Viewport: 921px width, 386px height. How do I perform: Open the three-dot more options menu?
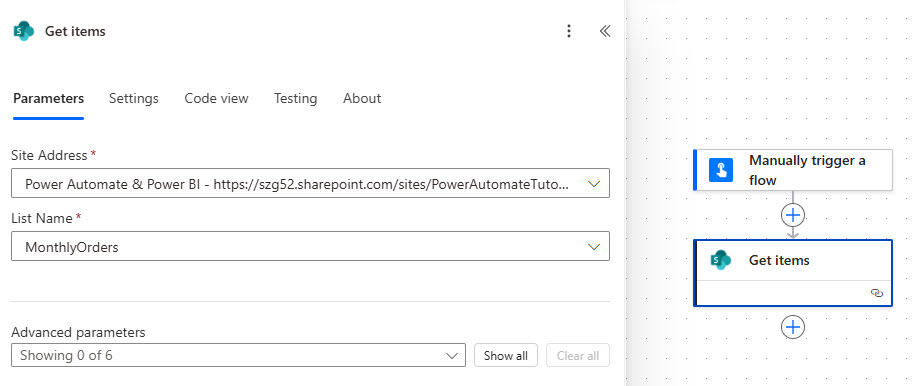click(568, 31)
